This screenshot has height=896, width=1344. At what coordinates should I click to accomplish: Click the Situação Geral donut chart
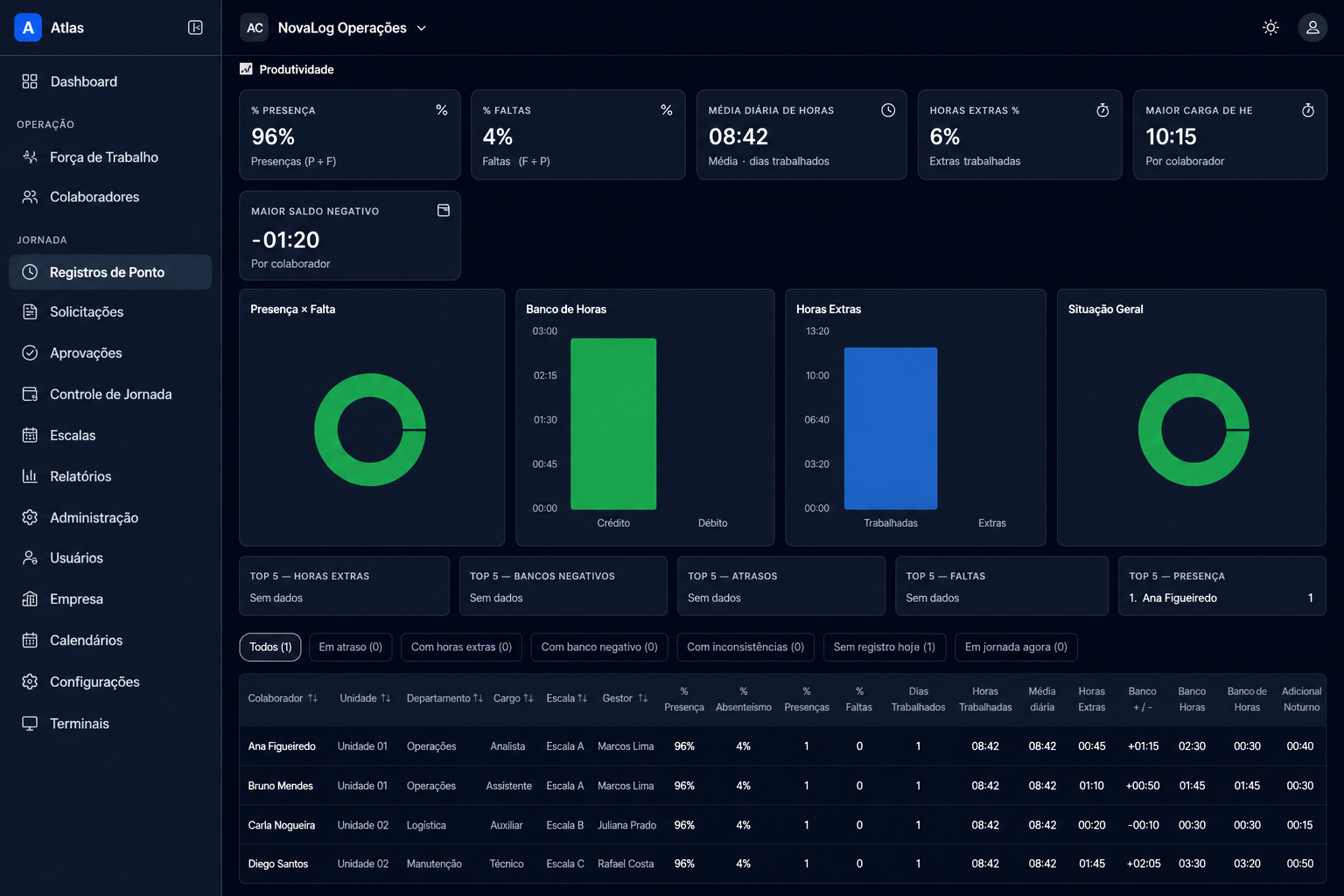click(1193, 430)
